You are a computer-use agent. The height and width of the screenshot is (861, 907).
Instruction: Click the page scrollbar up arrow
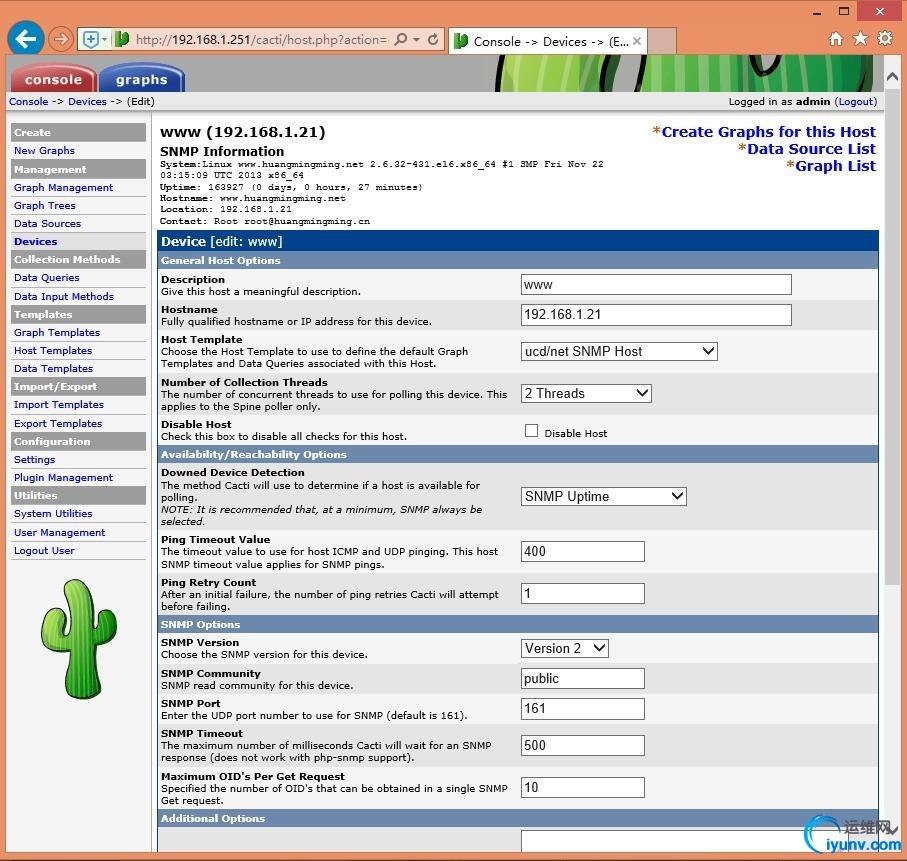pos(892,76)
